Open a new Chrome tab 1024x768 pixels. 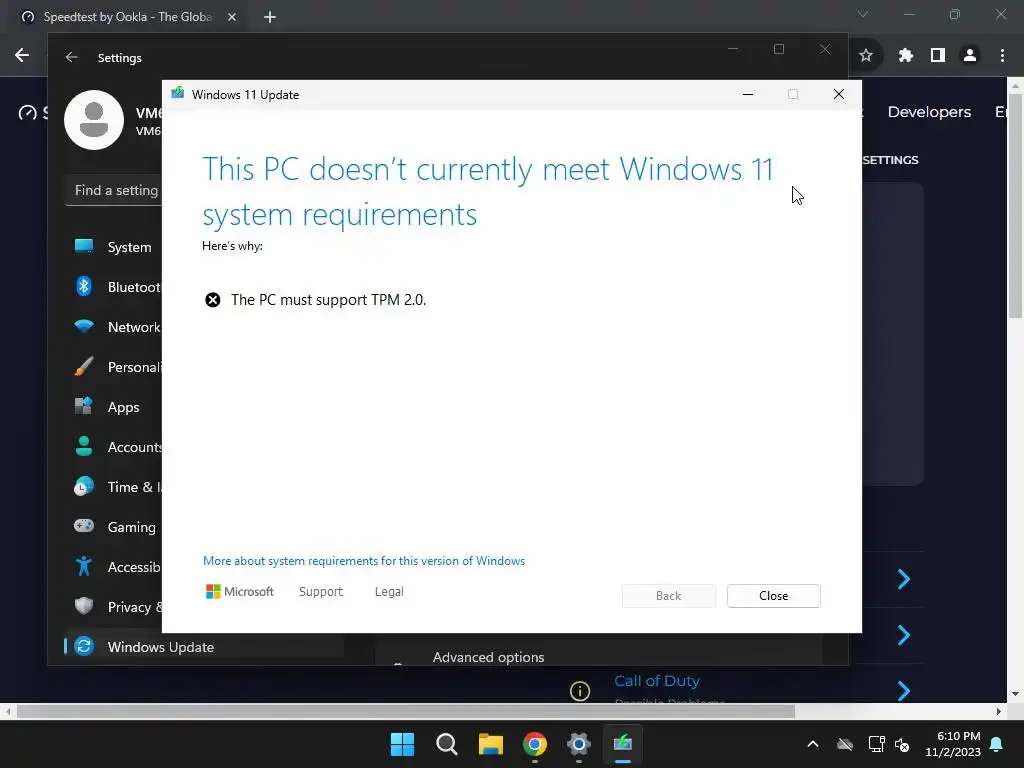(270, 17)
